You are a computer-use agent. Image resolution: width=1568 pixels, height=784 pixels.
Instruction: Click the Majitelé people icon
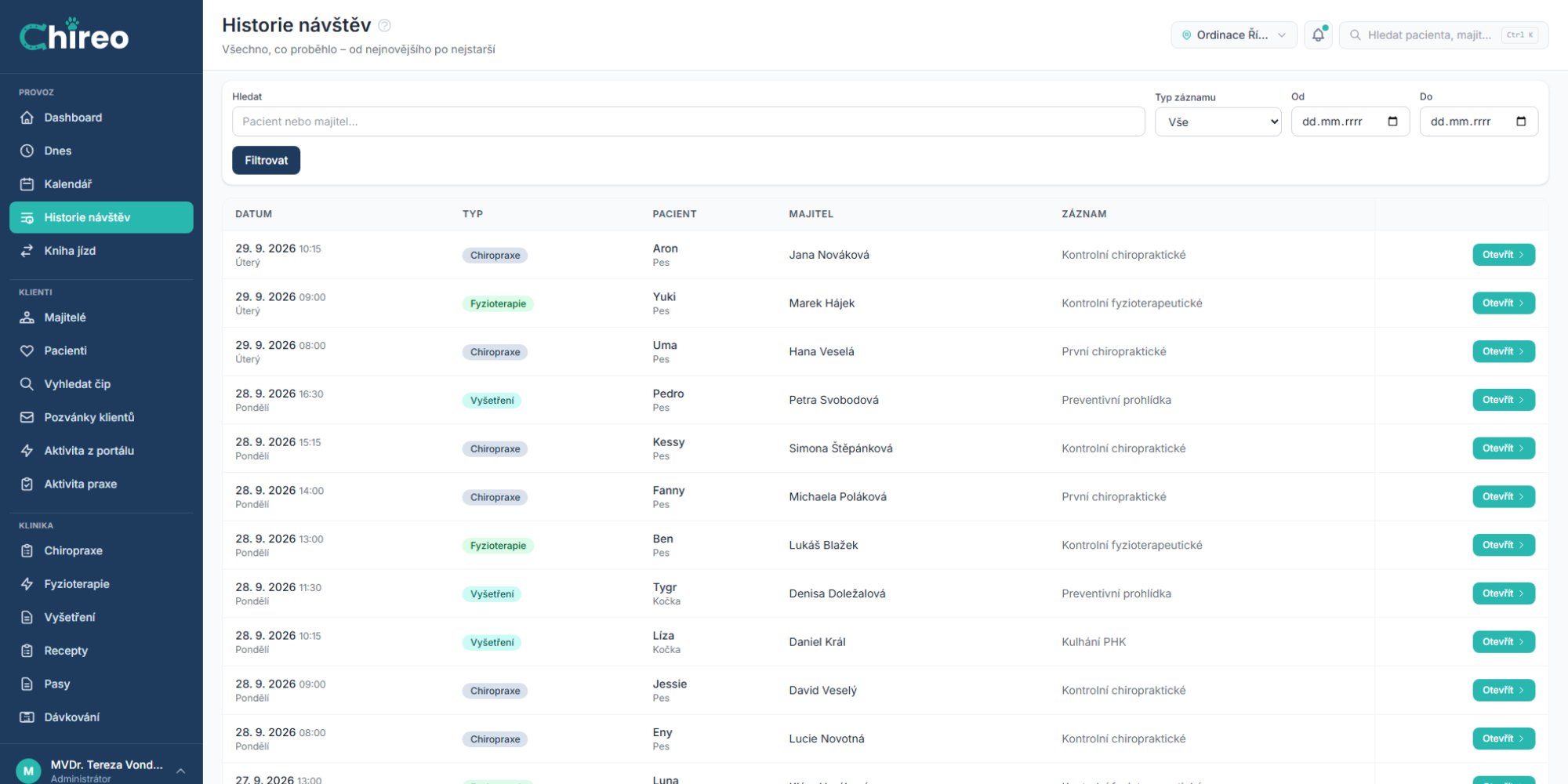(x=27, y=318)
